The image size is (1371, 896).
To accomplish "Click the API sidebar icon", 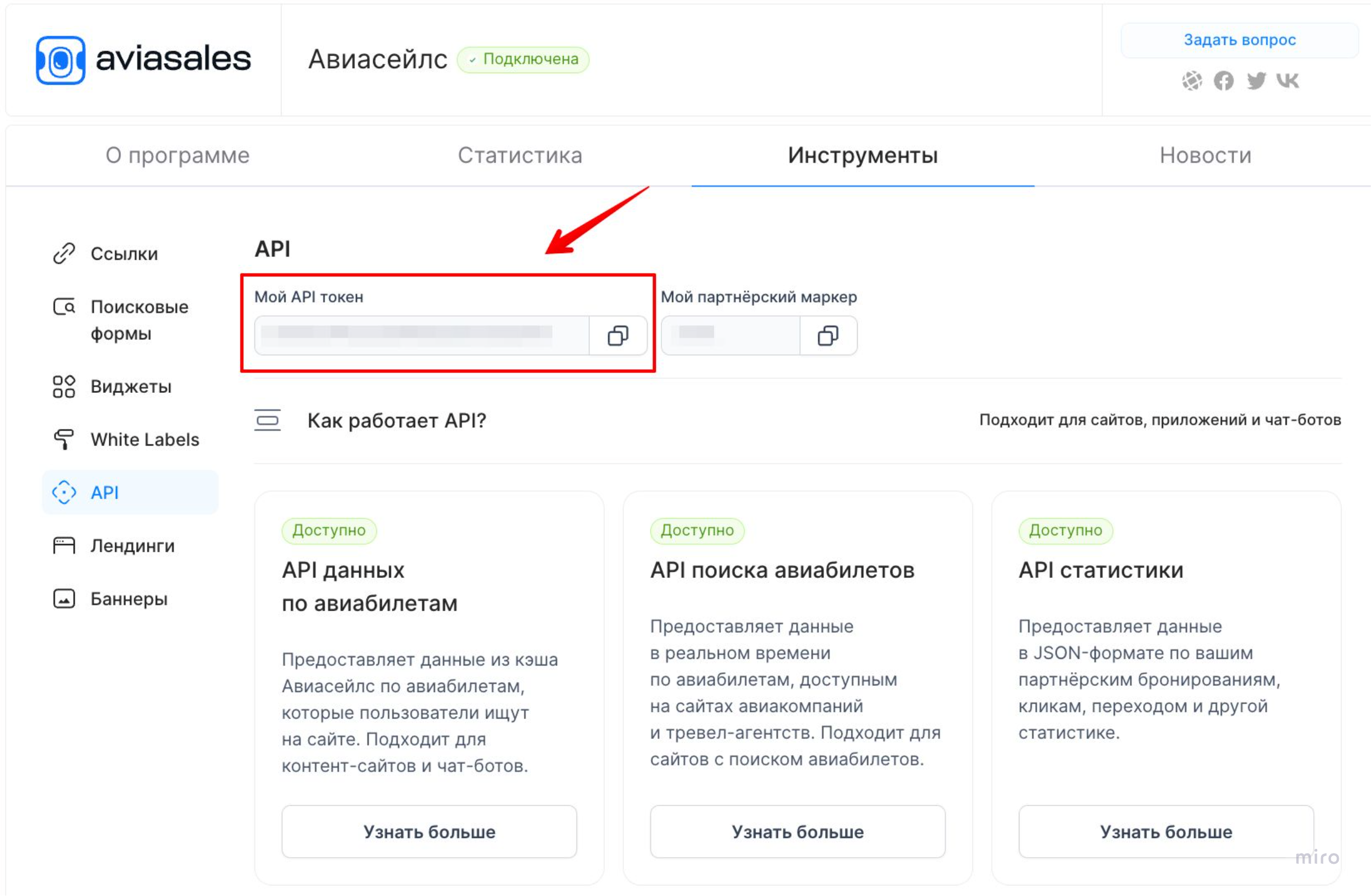I will (64, 493).
